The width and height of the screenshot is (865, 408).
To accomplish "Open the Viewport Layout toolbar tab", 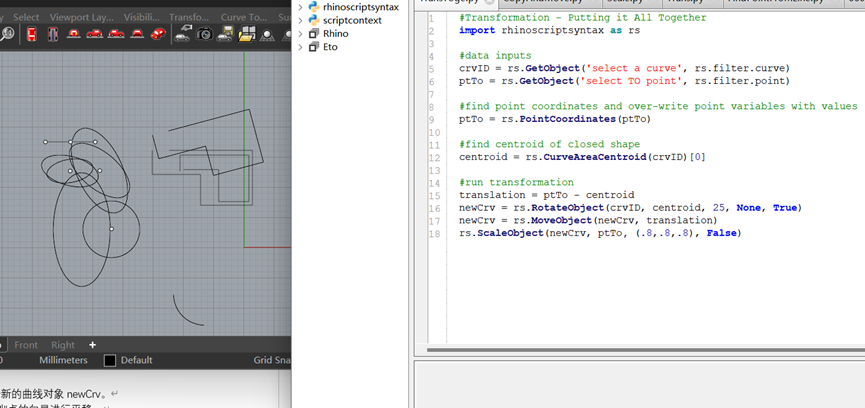I will 81,17.
